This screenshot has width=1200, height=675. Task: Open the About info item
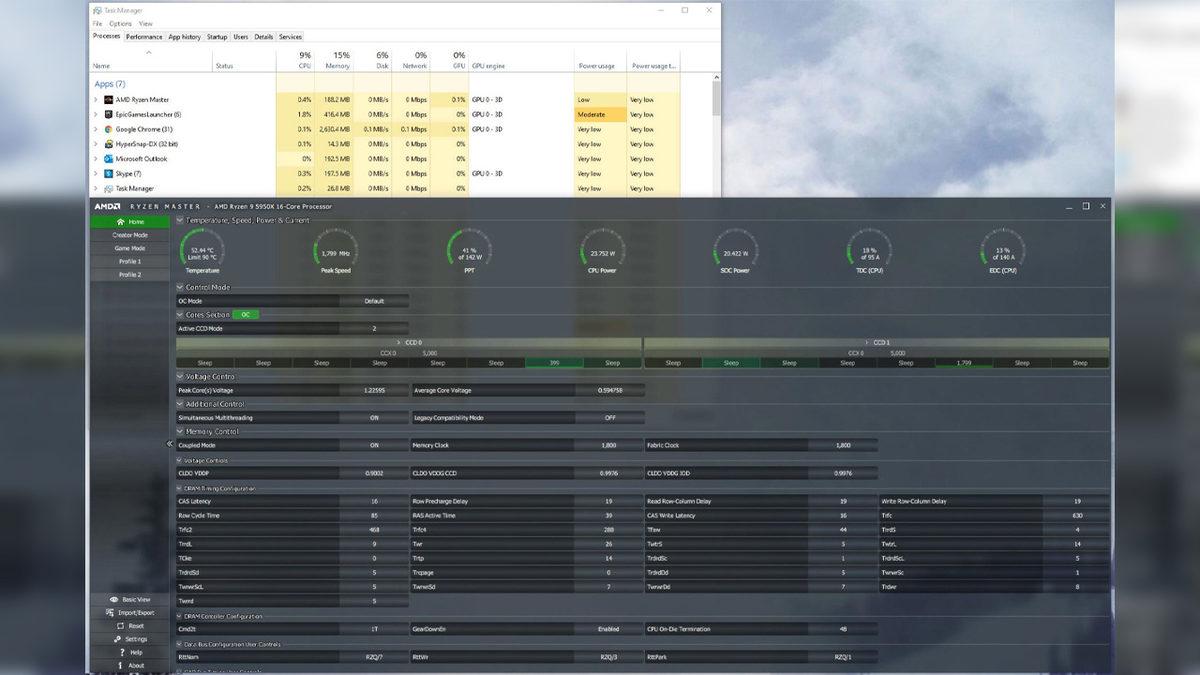tap(121, 665)
